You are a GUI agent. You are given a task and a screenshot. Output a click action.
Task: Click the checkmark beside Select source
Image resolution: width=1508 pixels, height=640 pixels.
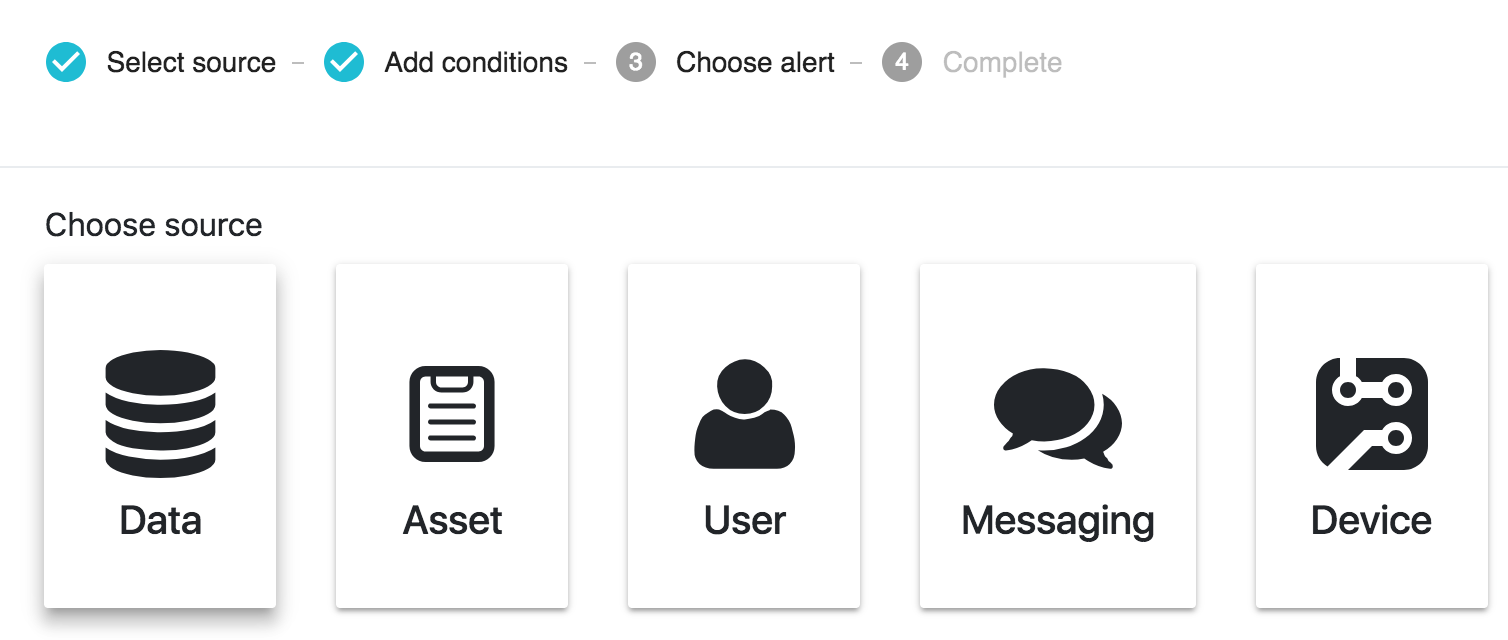(x=66, y=63)
